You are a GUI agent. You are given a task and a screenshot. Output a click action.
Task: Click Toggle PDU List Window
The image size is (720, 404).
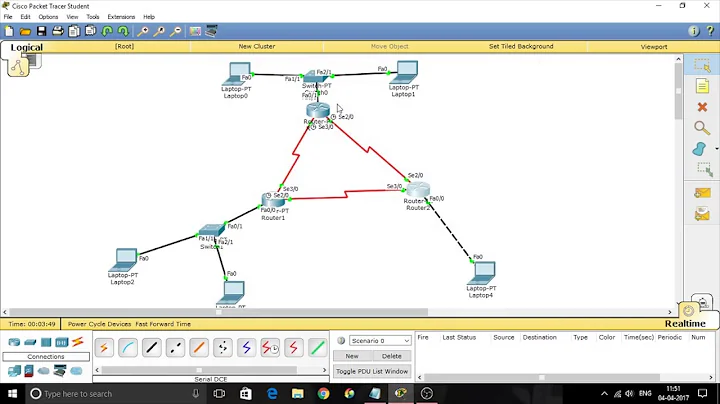click(372, 371)
